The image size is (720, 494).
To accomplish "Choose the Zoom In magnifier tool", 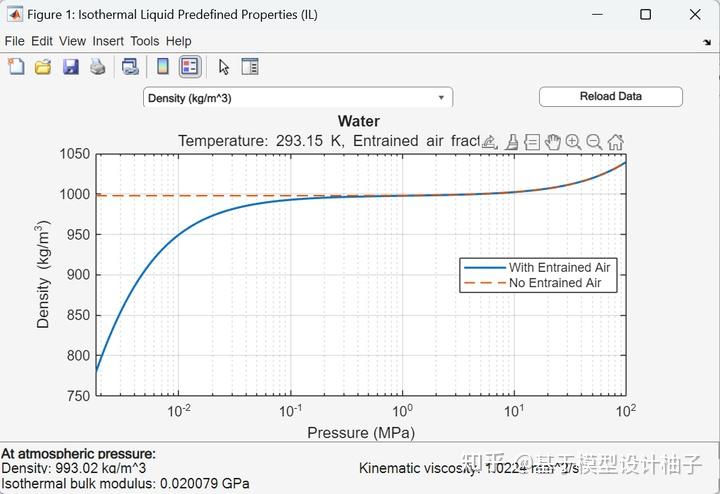I will click(x=574, y=142).
